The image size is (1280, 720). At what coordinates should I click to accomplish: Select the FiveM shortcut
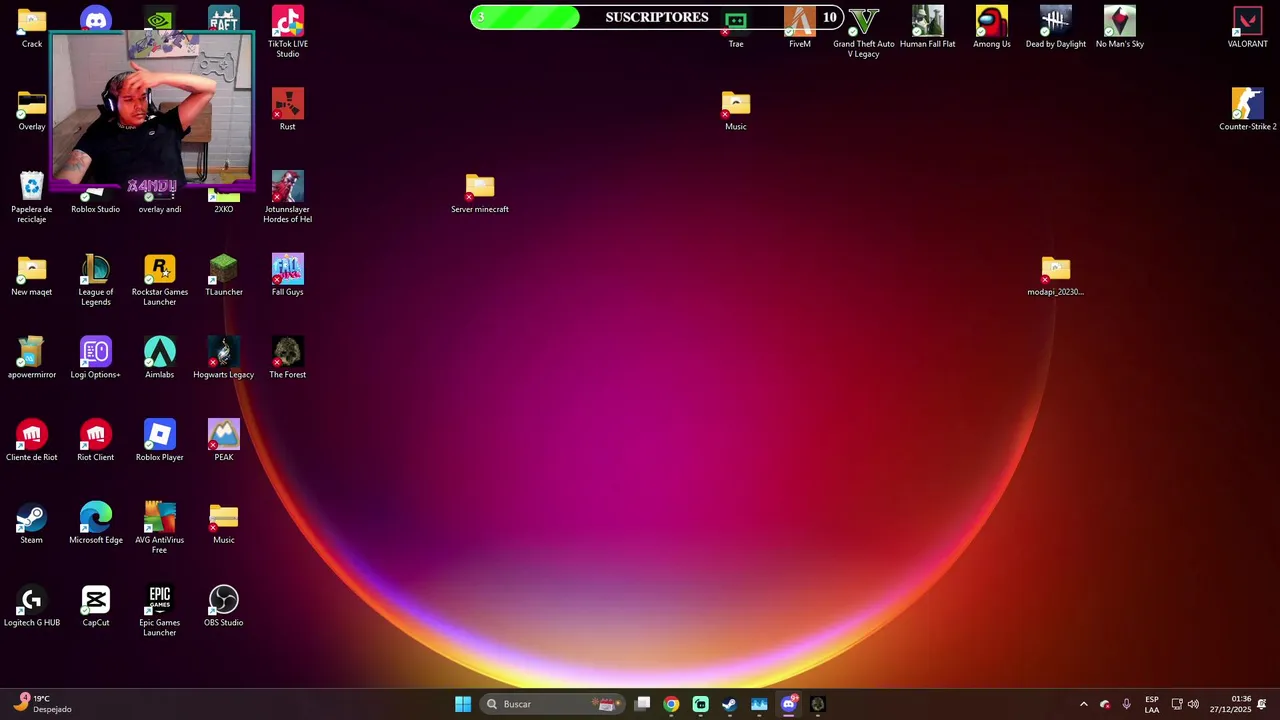800,27
